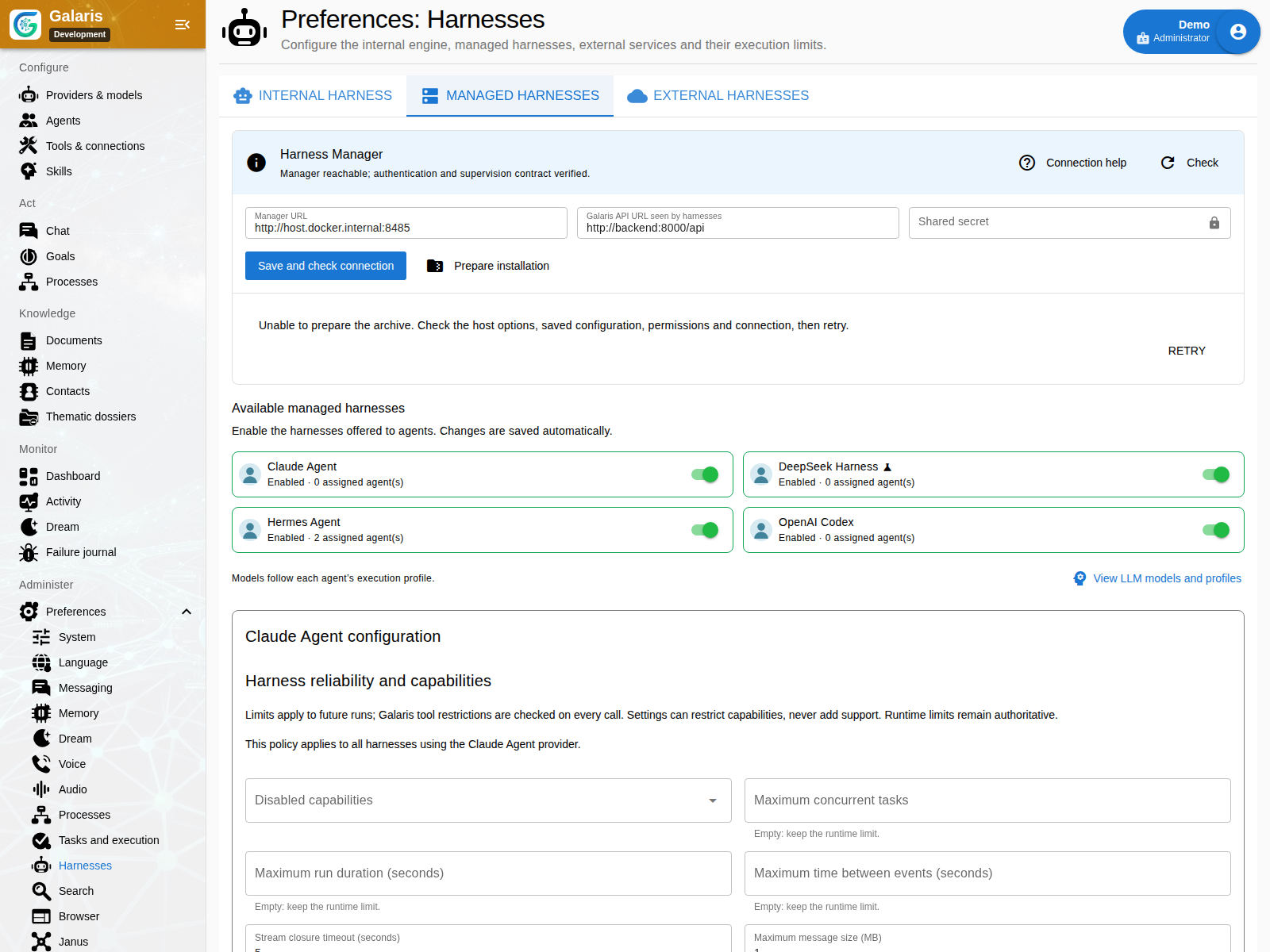Collapse the Preferences section chevron
The height and width of the screenshot is (952, 1270).
(x=187, y=612)
